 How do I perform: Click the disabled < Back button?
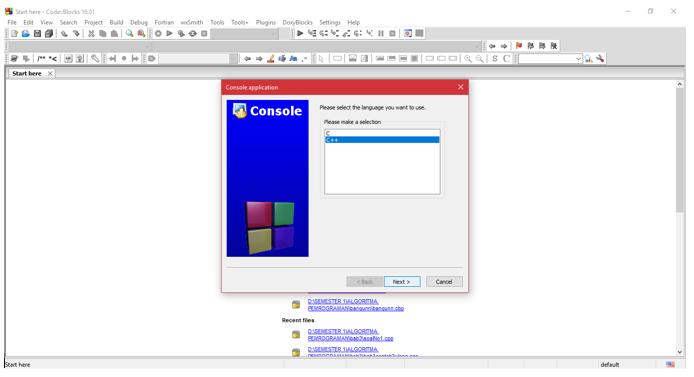364,281
